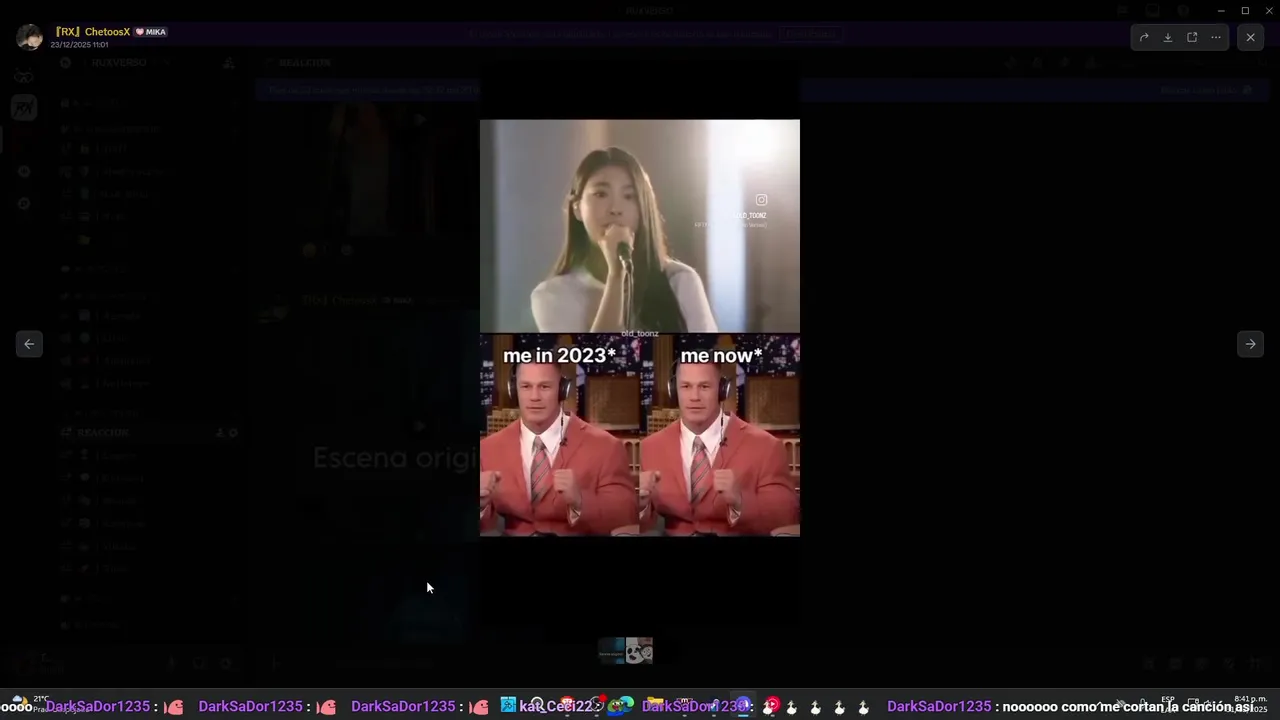
Task: Click the meme image in the viewer
Action: 640,328
